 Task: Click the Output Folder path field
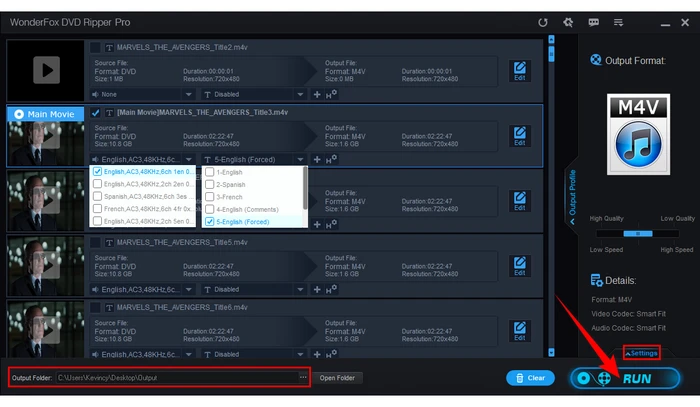(177, 378)
